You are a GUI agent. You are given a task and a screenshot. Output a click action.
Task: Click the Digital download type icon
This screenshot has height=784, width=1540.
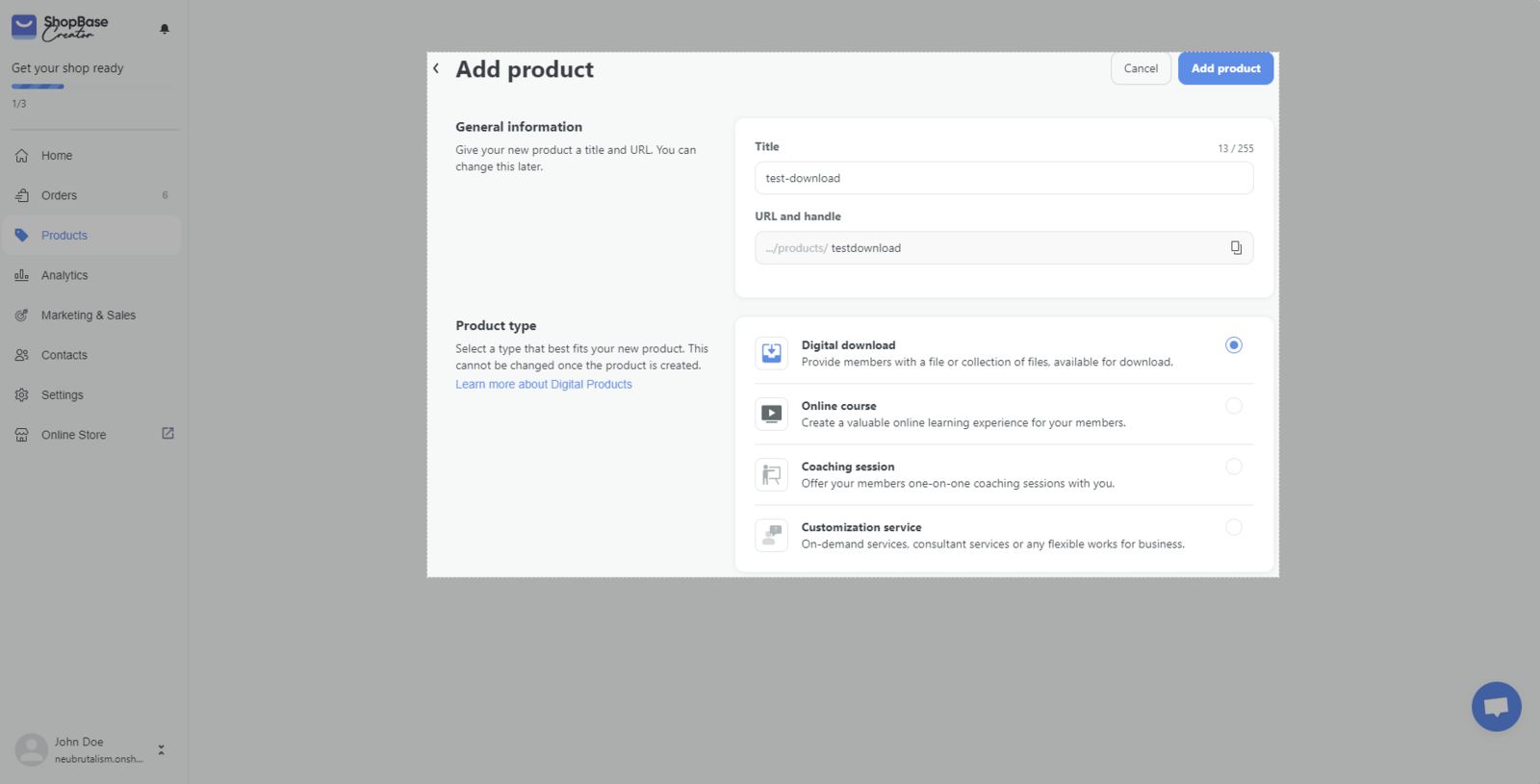click(x=772, y=353)
